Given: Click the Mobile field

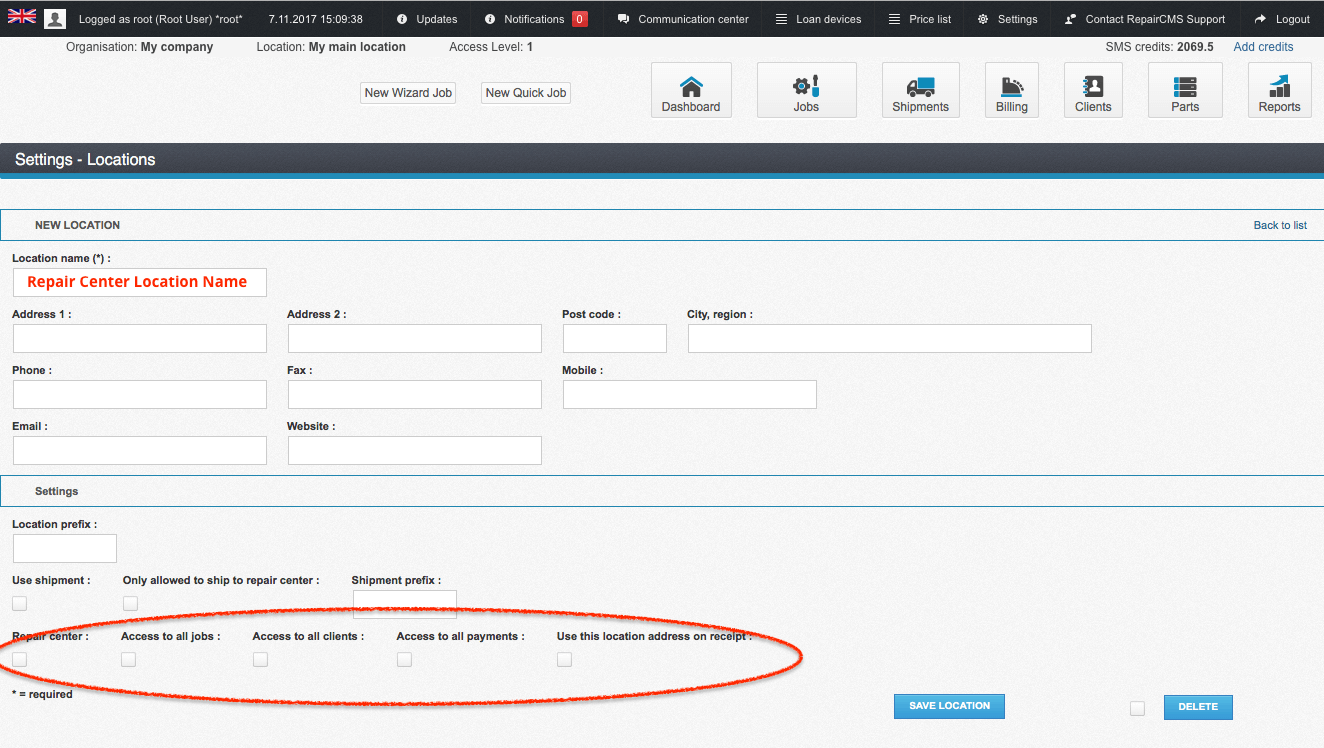Looking at the screenshot, I should [x=690, y=394].
